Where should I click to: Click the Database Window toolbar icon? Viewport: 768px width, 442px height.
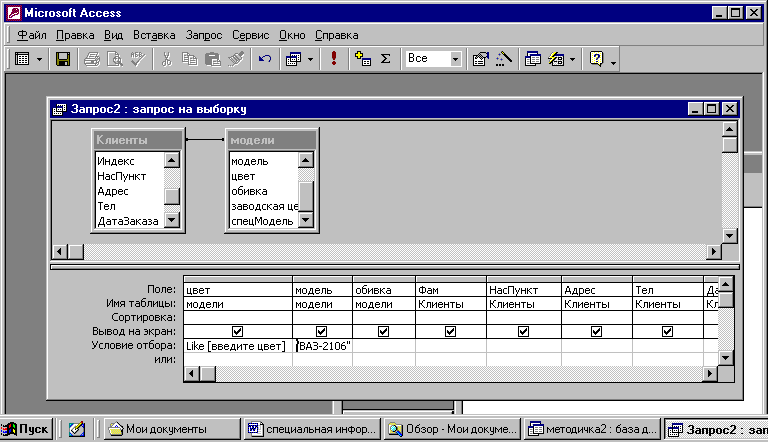pyautogui.click(x=532, y=59)
